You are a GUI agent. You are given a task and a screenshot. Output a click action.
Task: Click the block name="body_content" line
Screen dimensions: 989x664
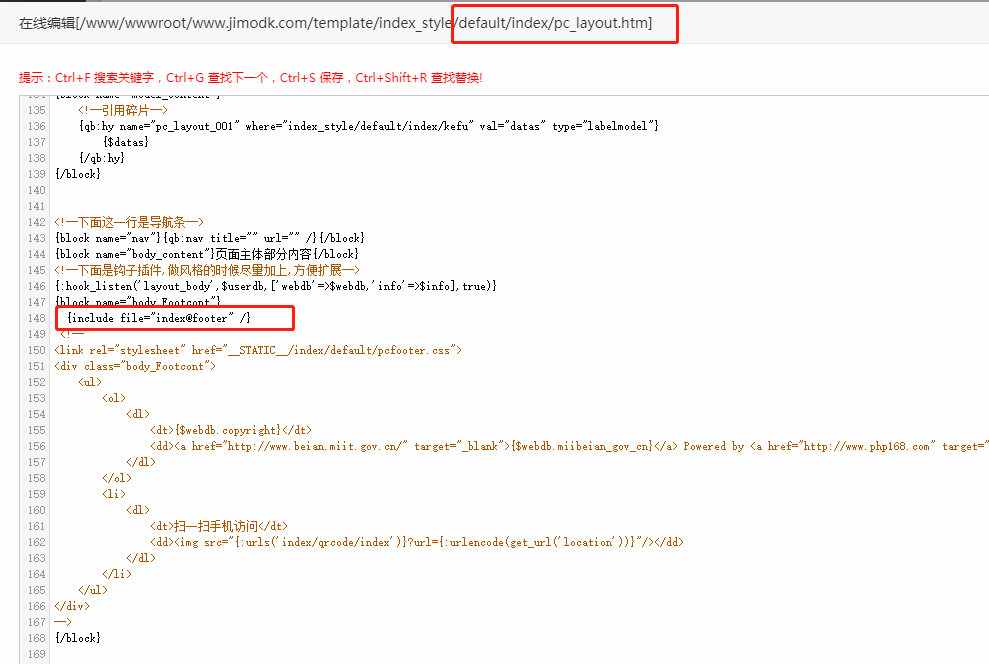point(207,254)
